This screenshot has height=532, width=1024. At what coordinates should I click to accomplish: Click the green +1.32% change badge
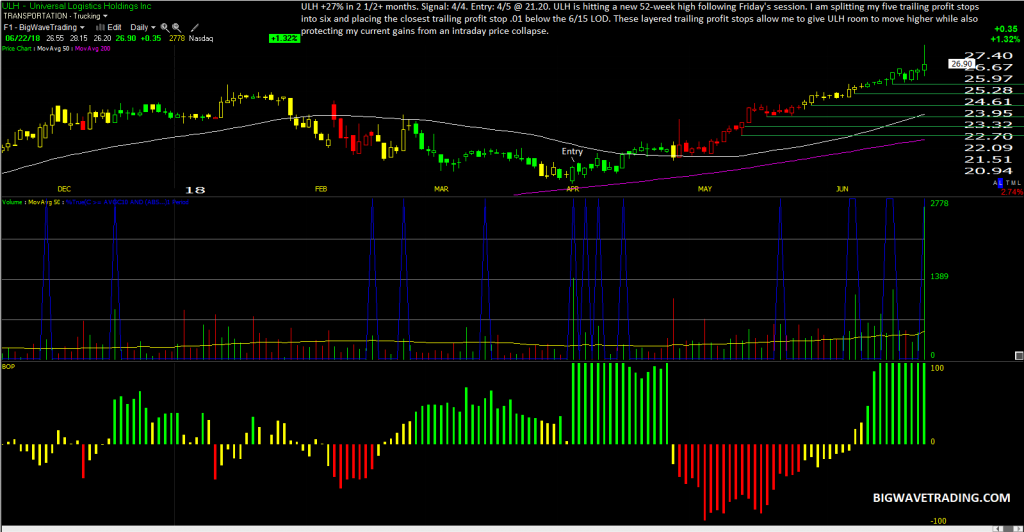[284, 39]
